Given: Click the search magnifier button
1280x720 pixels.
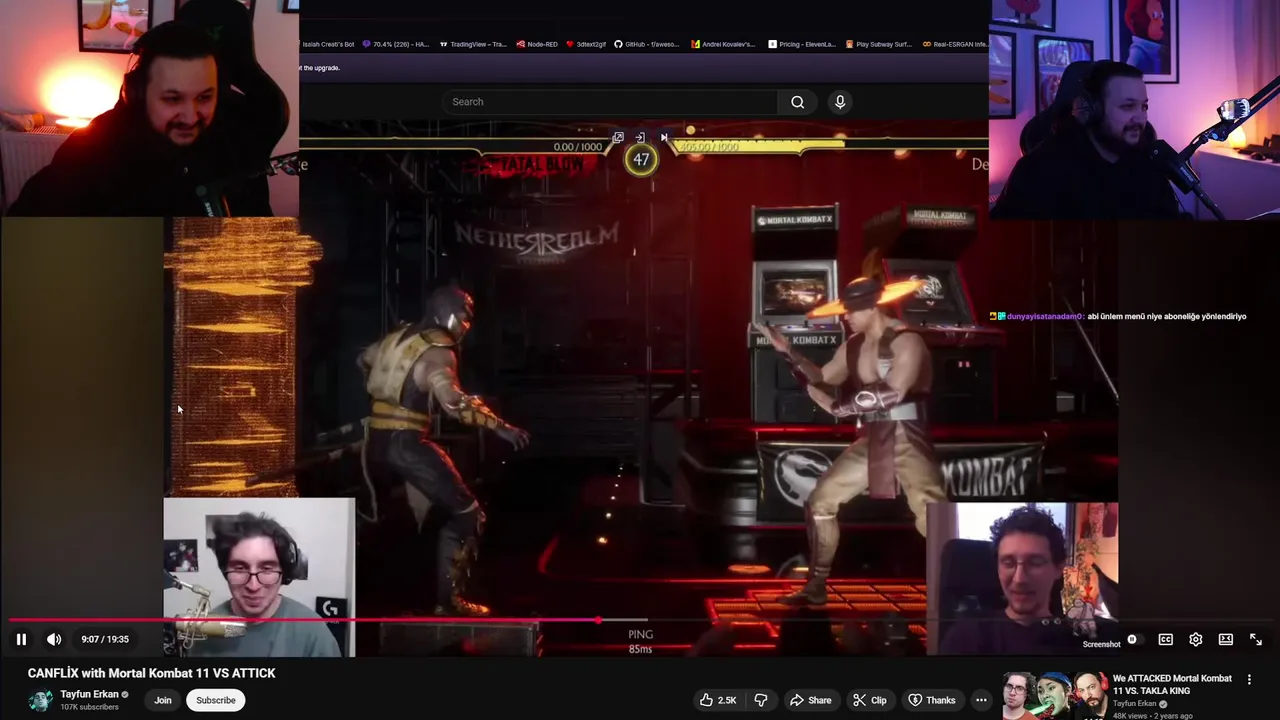Looking at the screenshot, I should (x=797, y=102).
